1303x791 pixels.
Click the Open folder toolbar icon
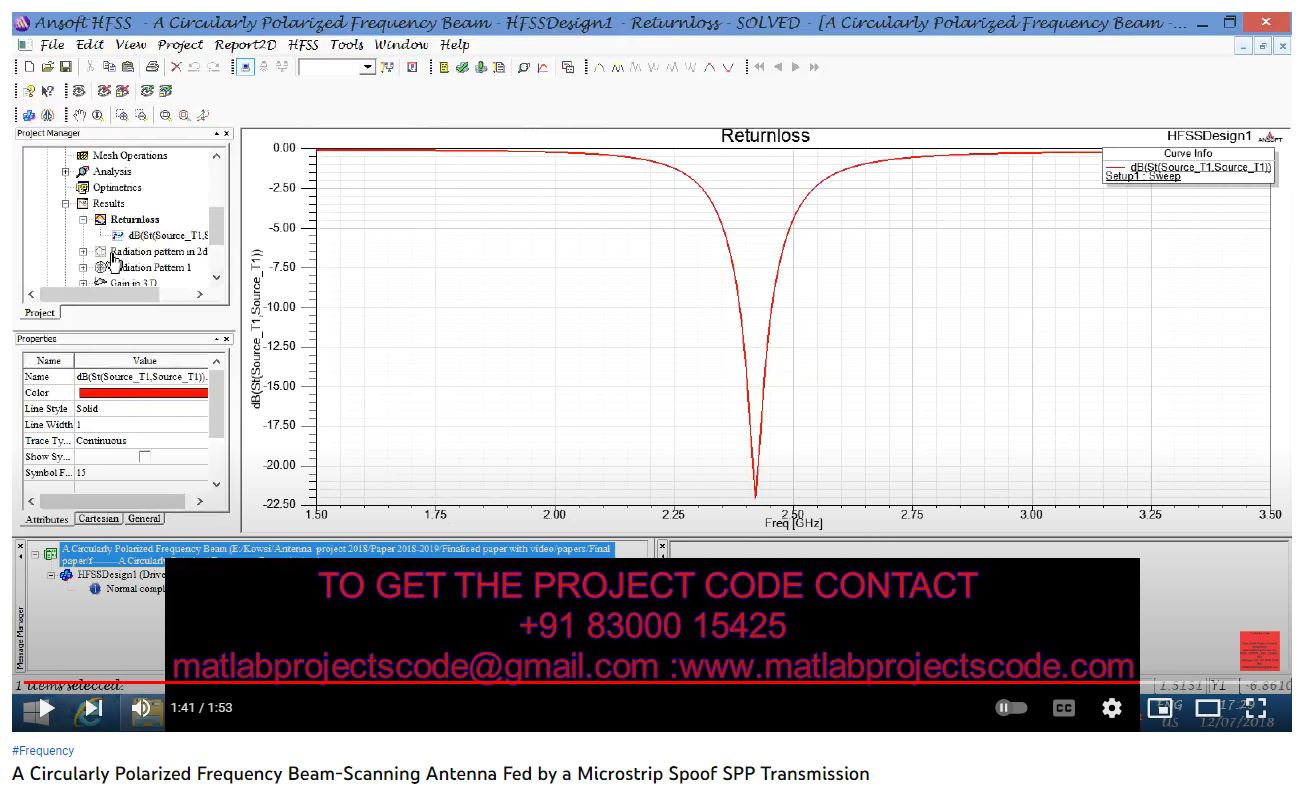click(x=47, y=67)
